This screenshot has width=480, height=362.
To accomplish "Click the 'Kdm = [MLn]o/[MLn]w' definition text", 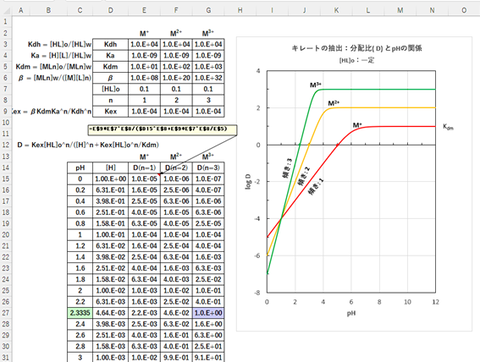I will pos(54,67).
